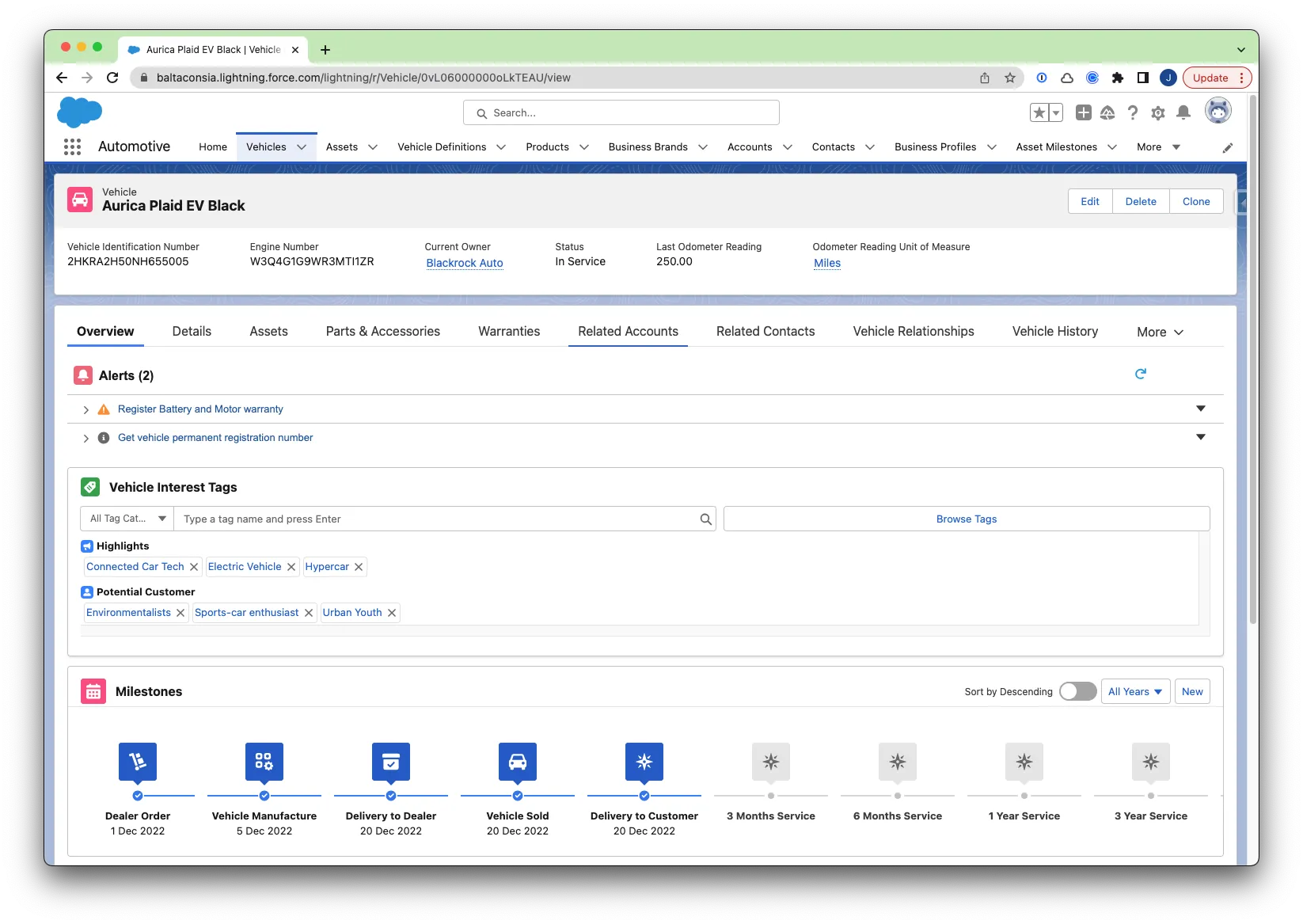Toggle Sort by Descending switch

pyautogui.click(x=1077, y=691)
